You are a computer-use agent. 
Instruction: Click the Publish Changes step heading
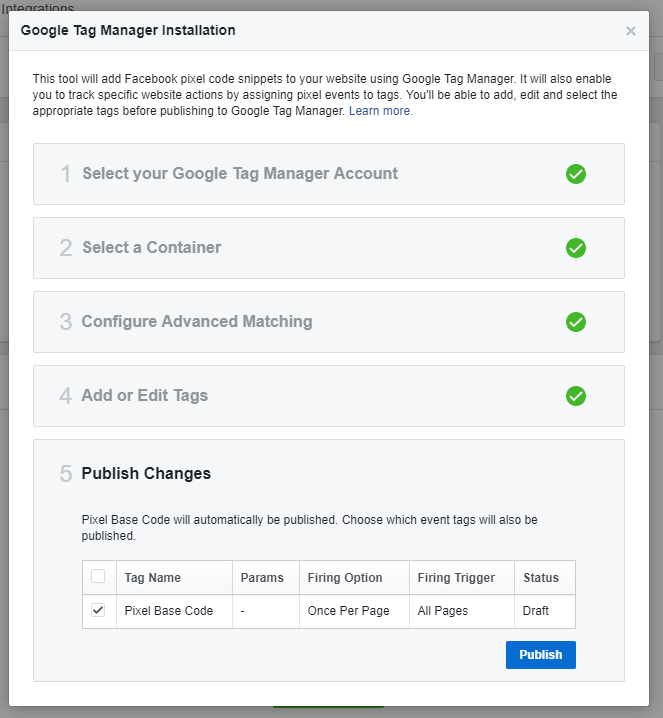[146, 473]
